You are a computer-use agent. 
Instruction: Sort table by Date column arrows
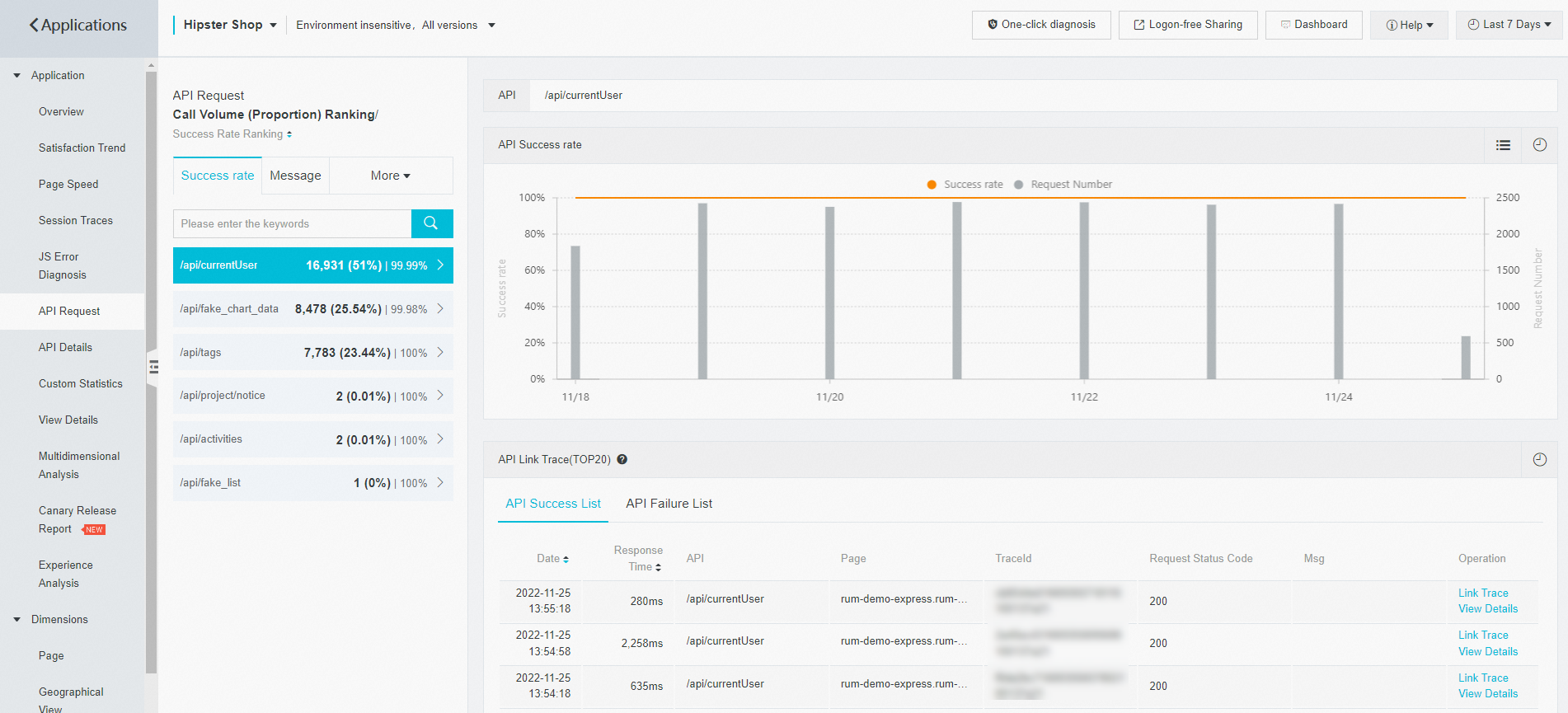(x=566, y=559)
